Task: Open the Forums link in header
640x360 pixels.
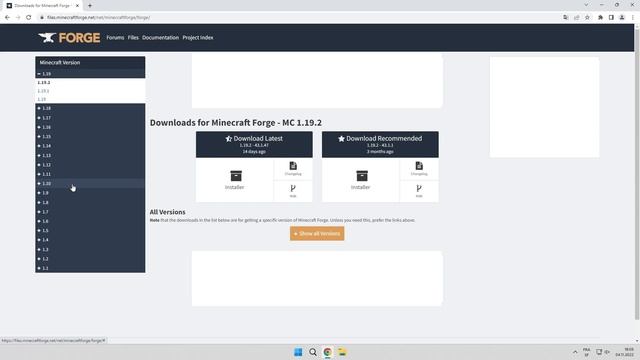Action: coord(115,38)
